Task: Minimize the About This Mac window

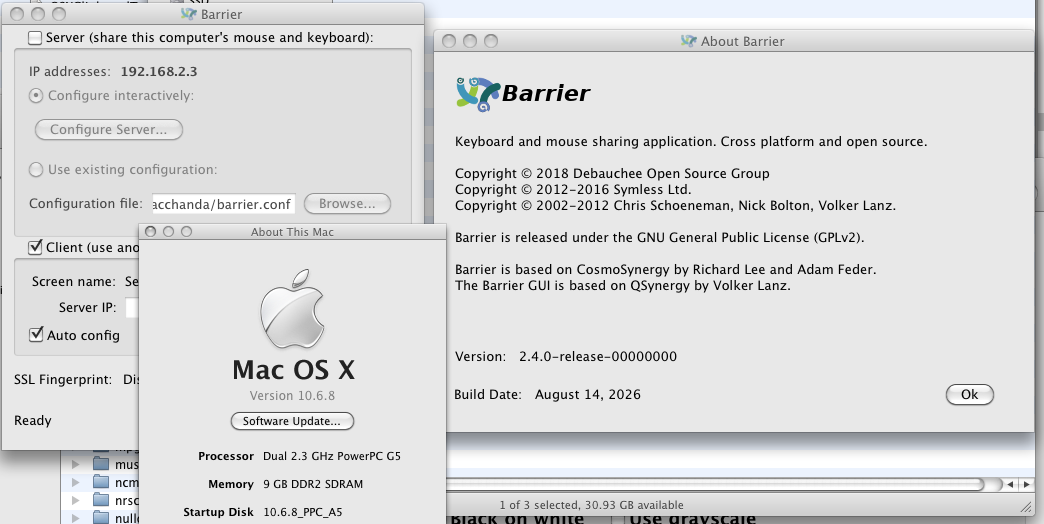Action: 168,232
